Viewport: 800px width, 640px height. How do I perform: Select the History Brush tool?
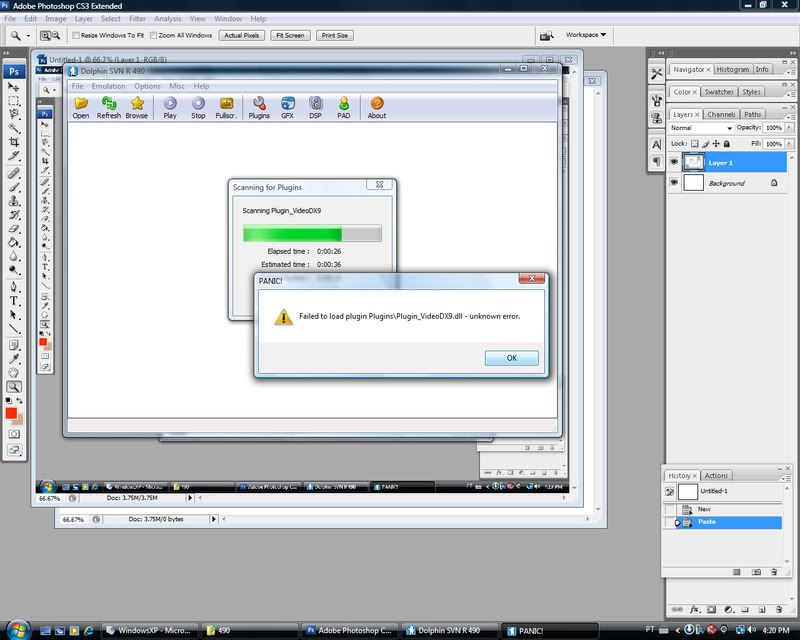click(x=13, y=214)
